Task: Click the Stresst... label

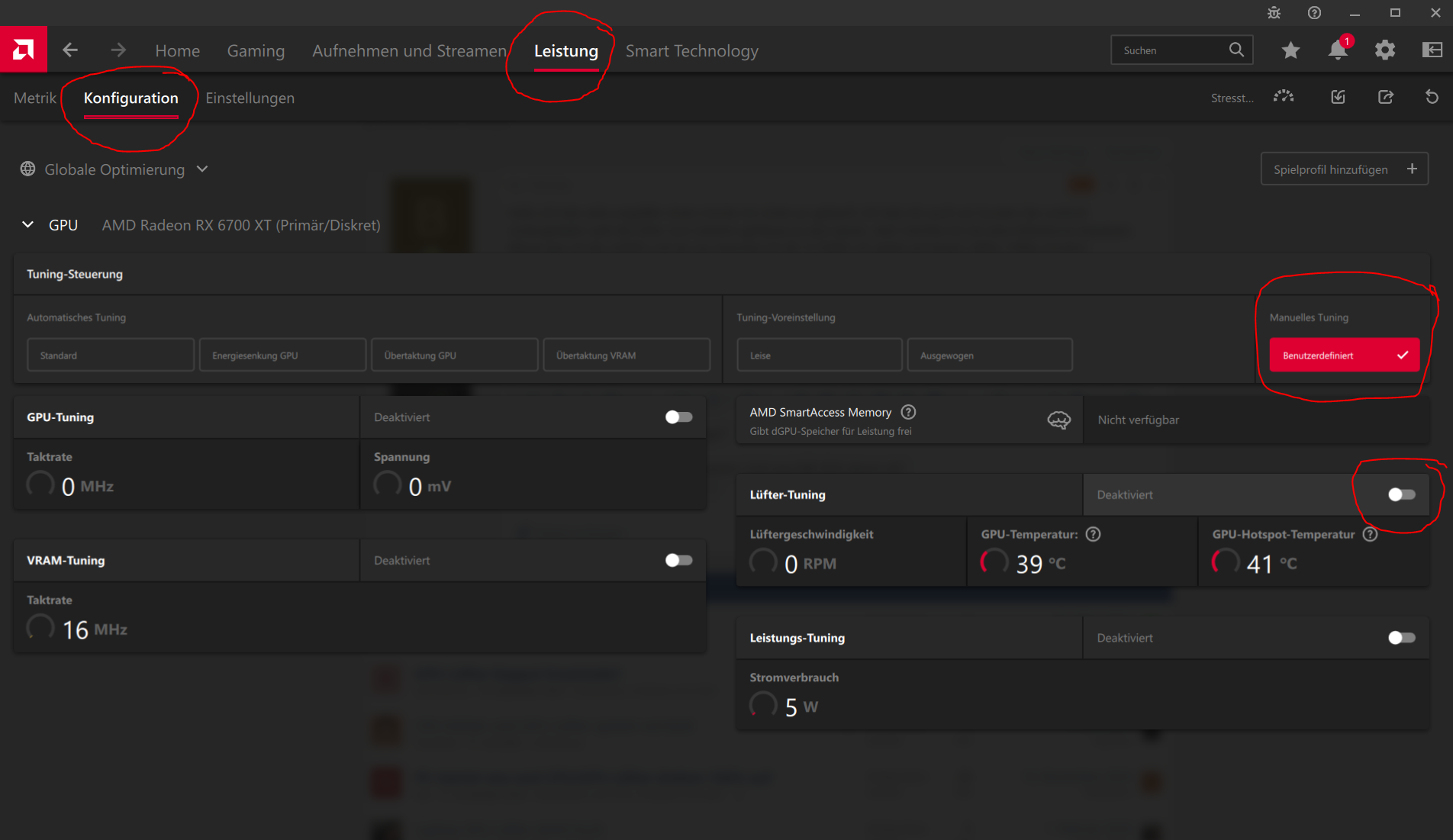Action: click(x=1232, y=98)
